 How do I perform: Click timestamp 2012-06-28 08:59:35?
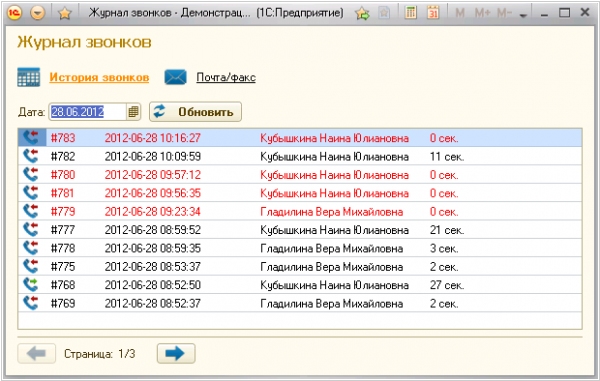(153, 248)
